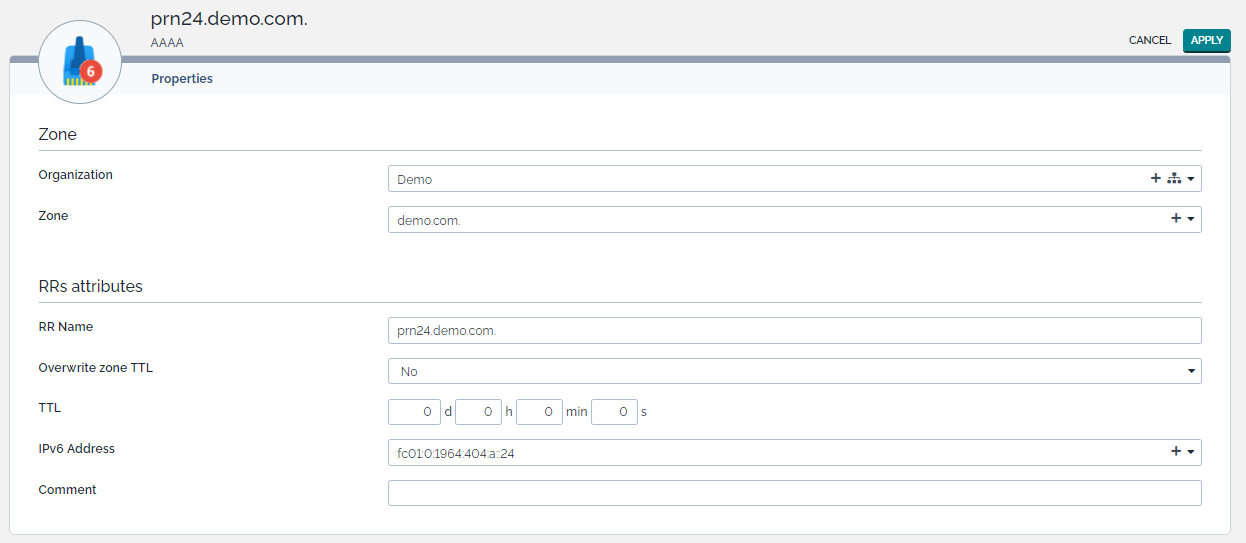Open the hierarchy tree icon in Organization field
1246x543 pixels.
tap(1174, 179)
